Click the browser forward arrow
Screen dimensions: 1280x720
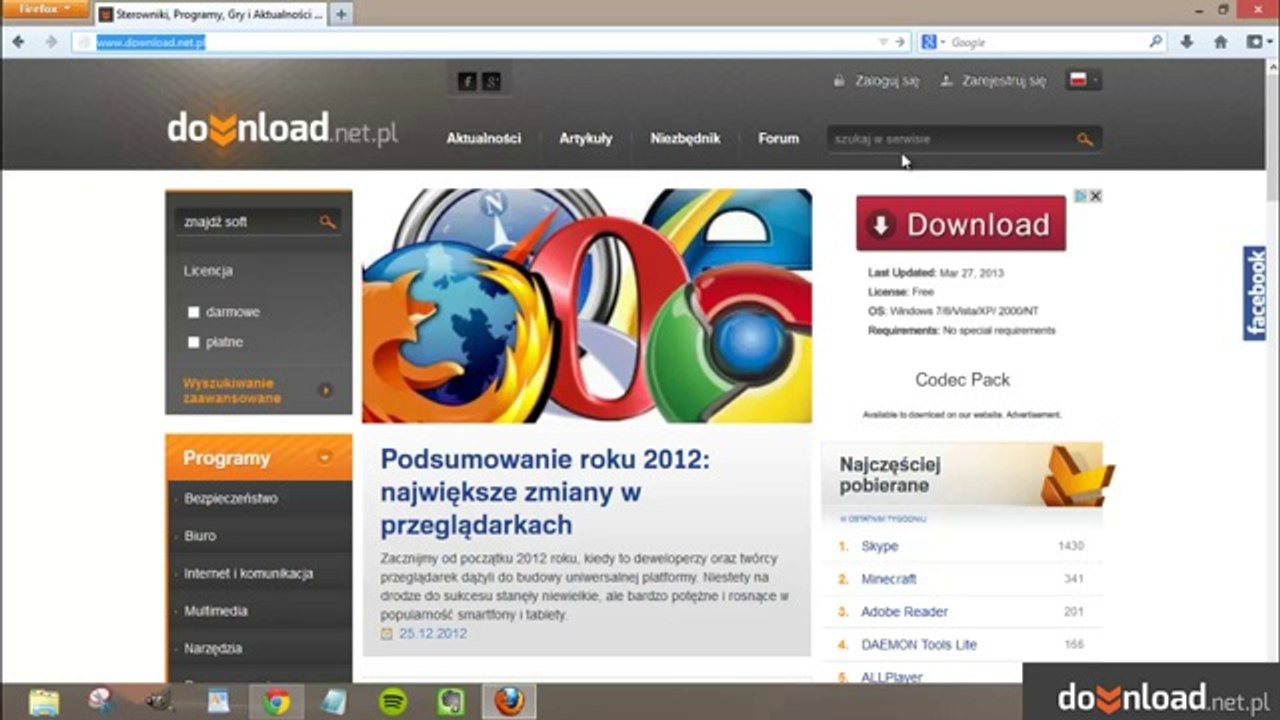51,42
